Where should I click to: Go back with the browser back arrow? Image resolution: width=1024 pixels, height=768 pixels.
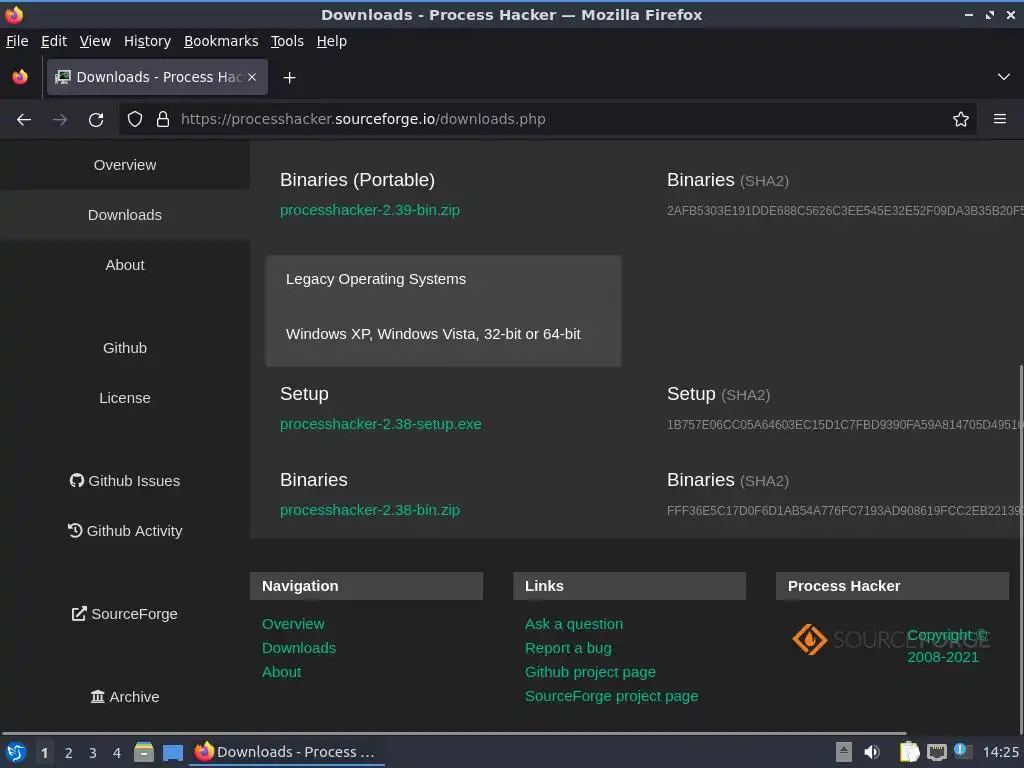[x=24, y=120]
